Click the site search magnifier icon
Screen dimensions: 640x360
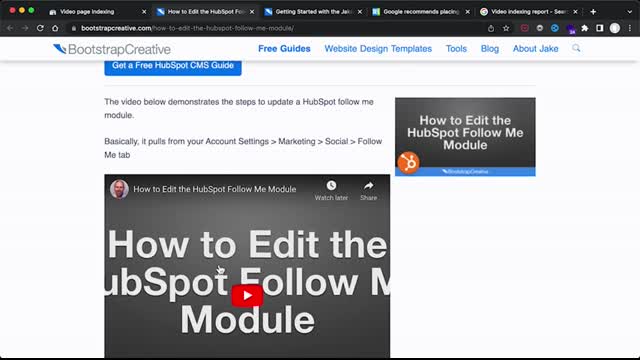[576, 48]
